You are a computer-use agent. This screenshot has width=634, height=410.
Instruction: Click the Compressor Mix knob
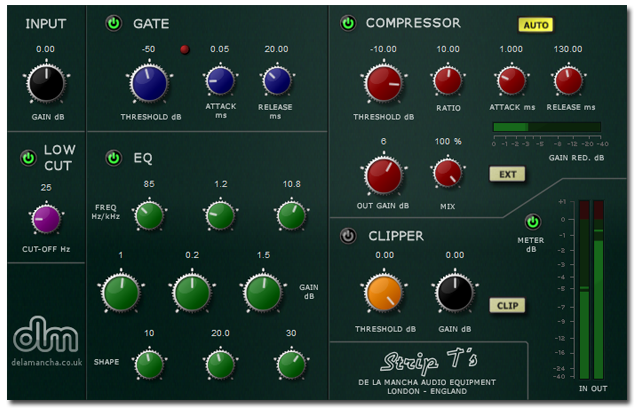click(x=448, y=173)
